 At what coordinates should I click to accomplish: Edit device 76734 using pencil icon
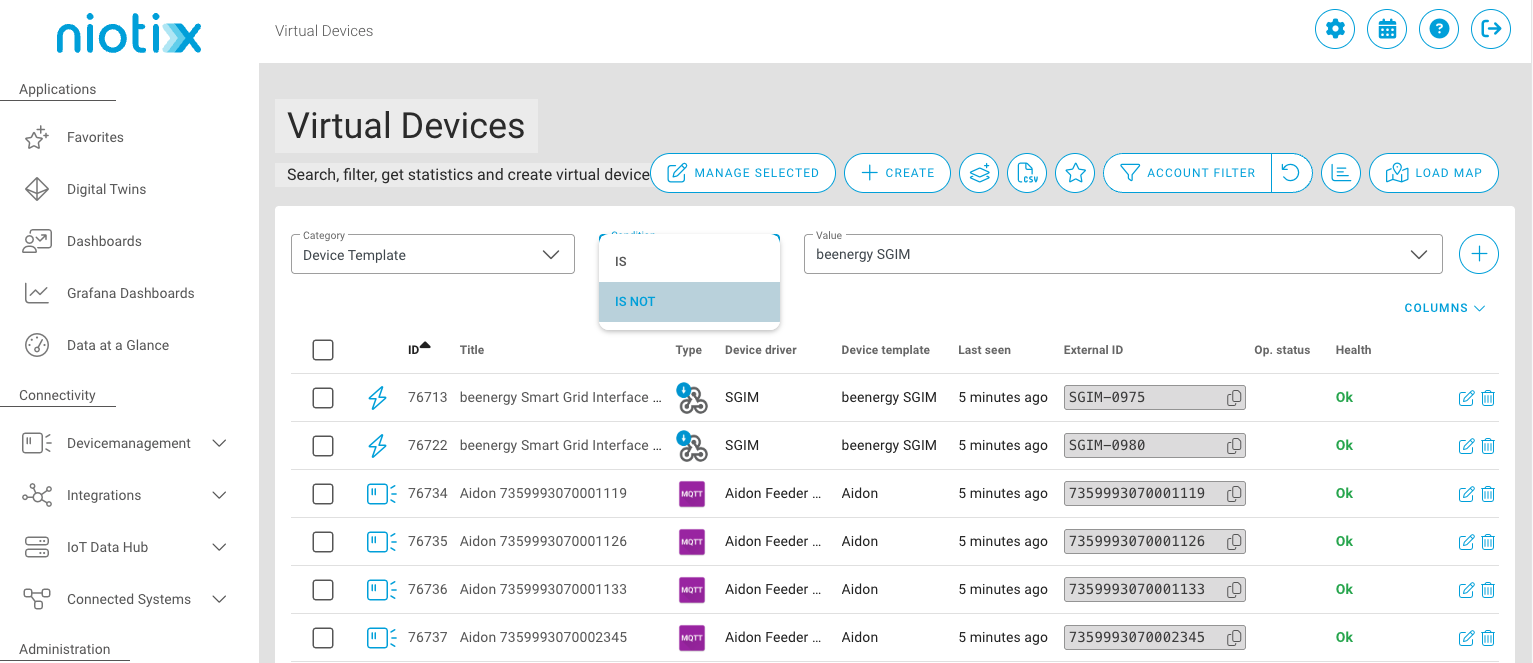tap(1466, 494)
